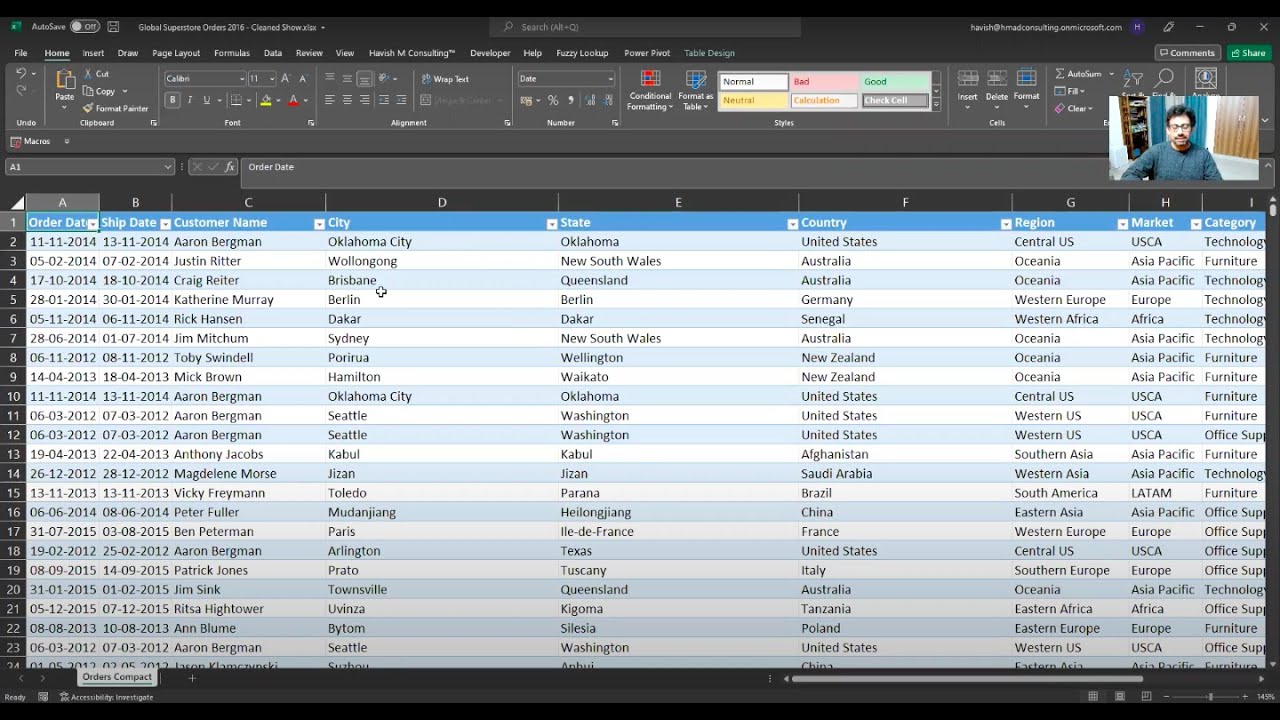Click Align Left icon

click(x=329, y=100)
